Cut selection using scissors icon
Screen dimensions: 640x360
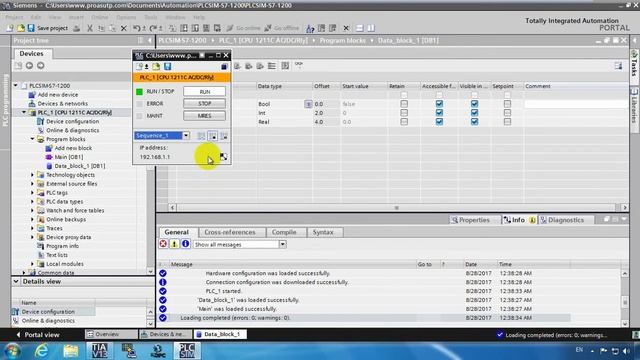coord(90,28)
